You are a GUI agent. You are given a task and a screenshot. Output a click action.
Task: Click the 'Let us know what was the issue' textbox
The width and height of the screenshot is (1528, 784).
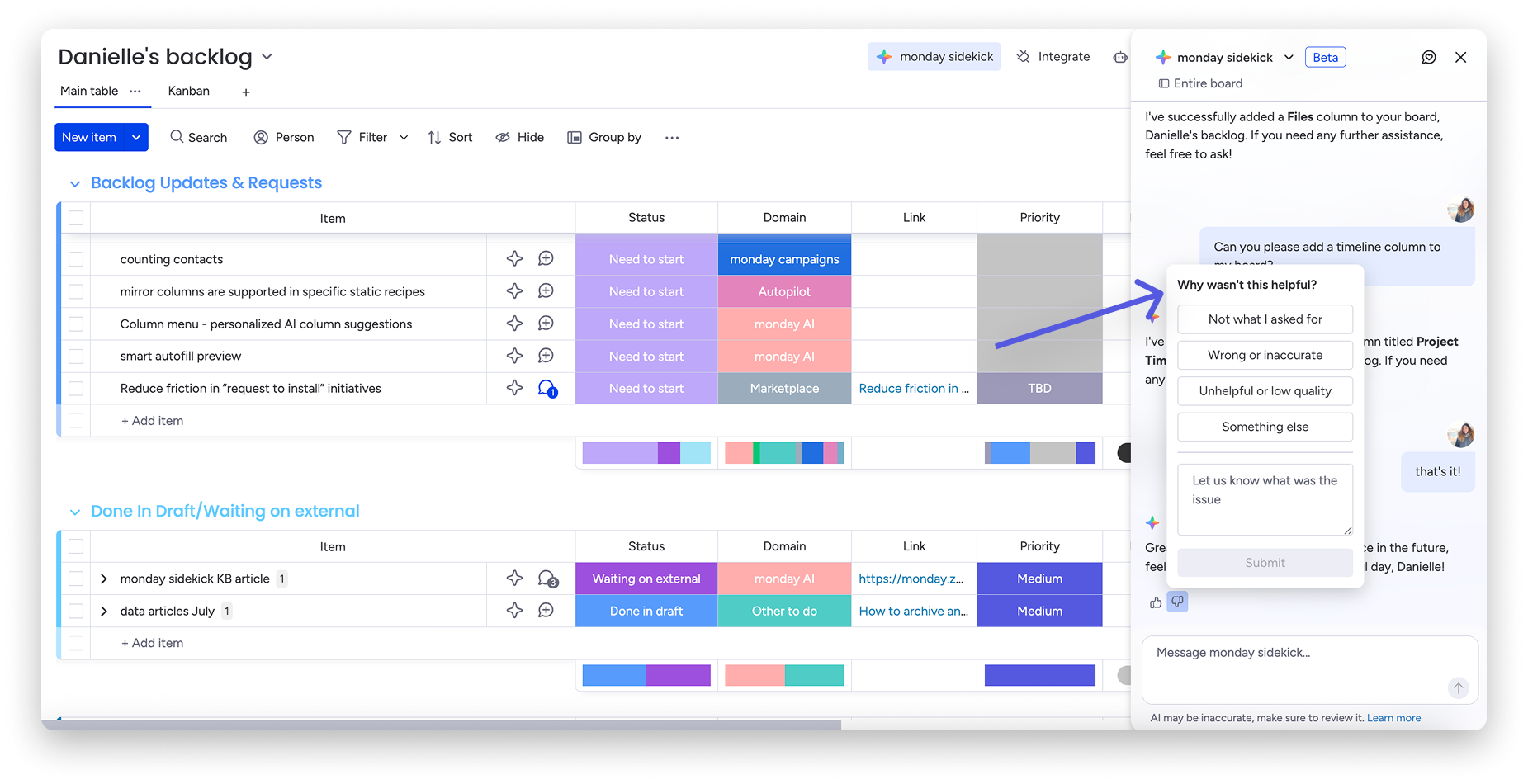click(1265, 499)
